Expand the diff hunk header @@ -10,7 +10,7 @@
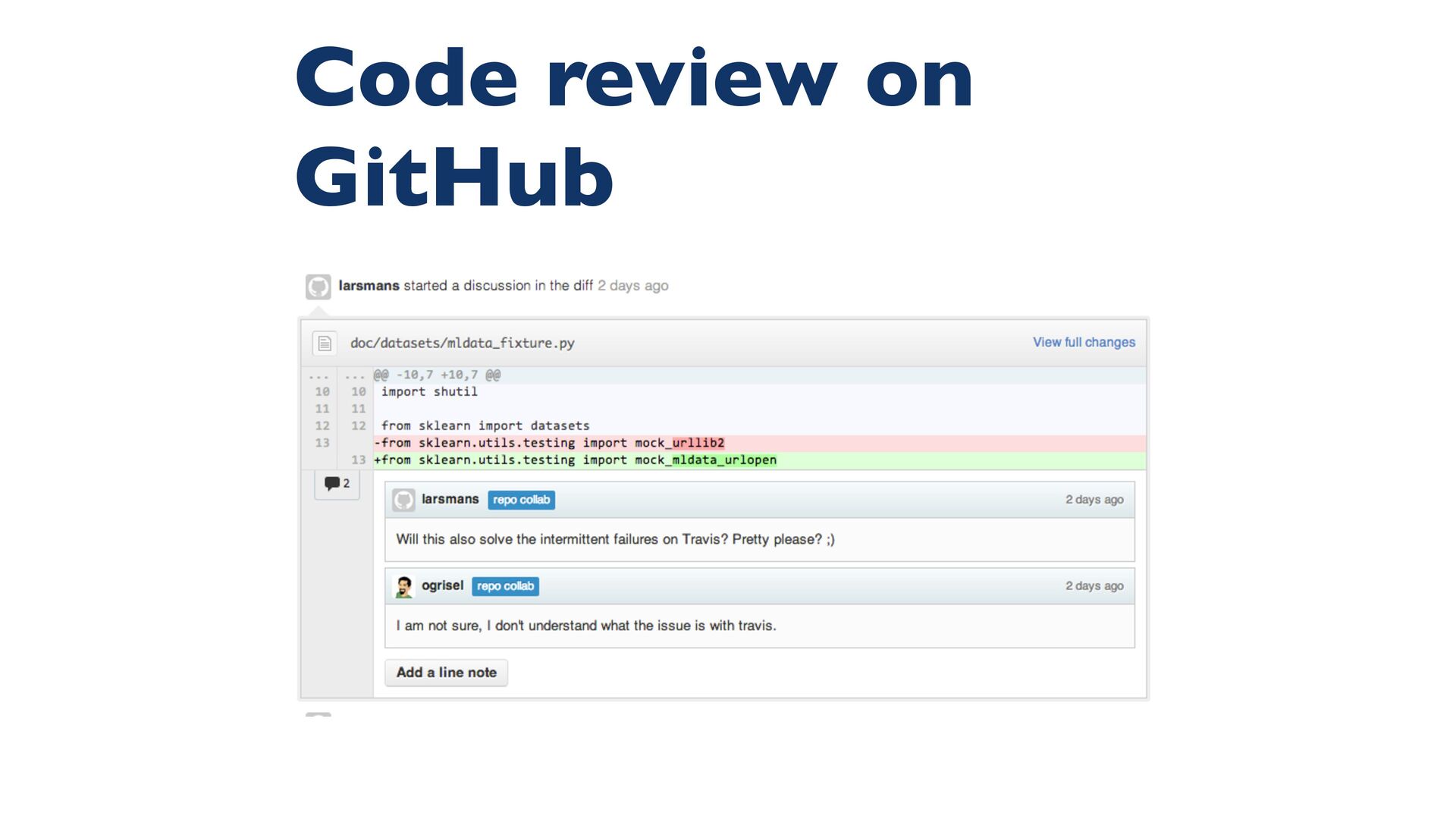 pyautogui.click(x=437, y=375)
